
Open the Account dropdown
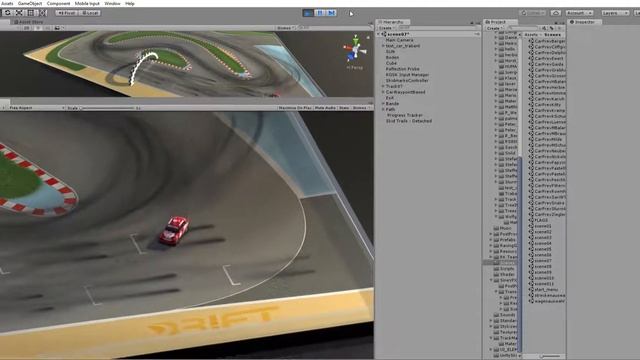[x=579, y=13]
